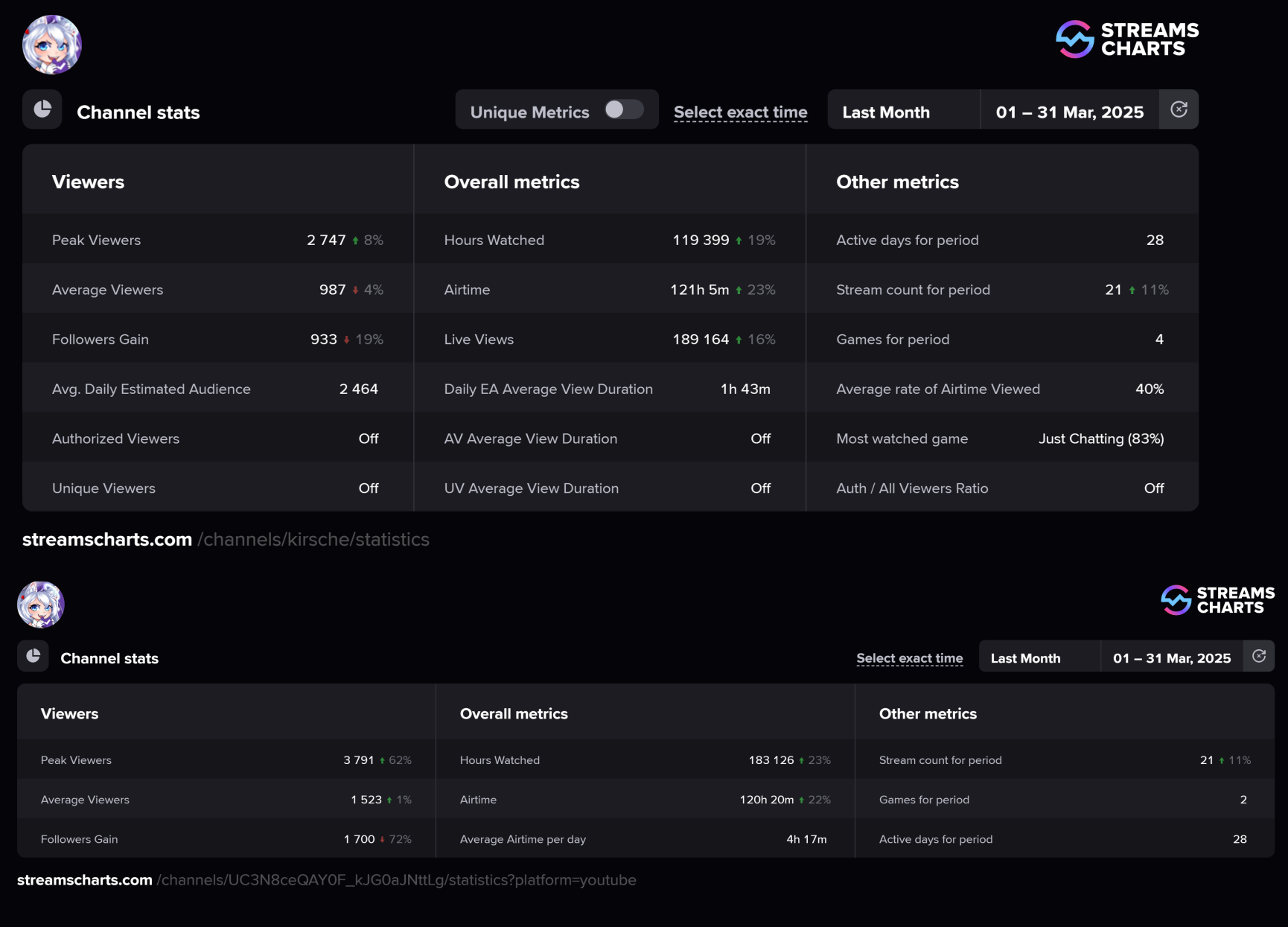The width and height of the screenshot is (1288, 927).
Task: Enable the Unique Metrics switch
Action: tap(623, 110)
